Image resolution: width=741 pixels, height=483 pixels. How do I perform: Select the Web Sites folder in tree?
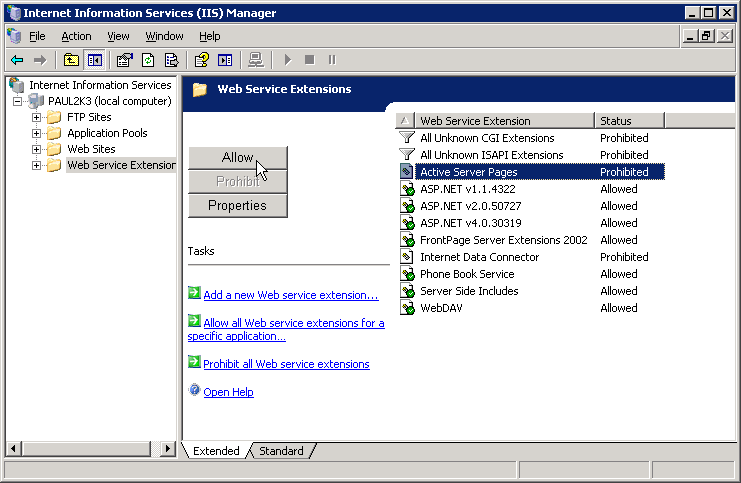(91, 149)
